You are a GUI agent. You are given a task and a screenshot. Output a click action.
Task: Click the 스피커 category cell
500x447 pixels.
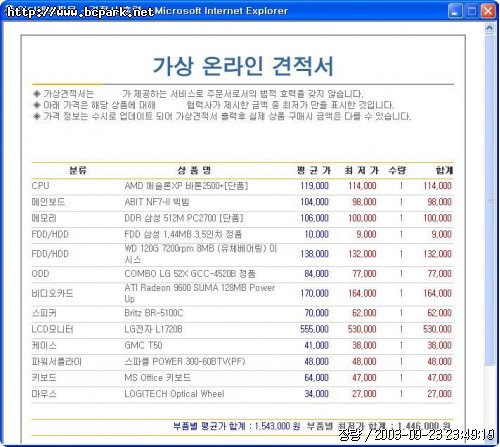tap(44, 313)
